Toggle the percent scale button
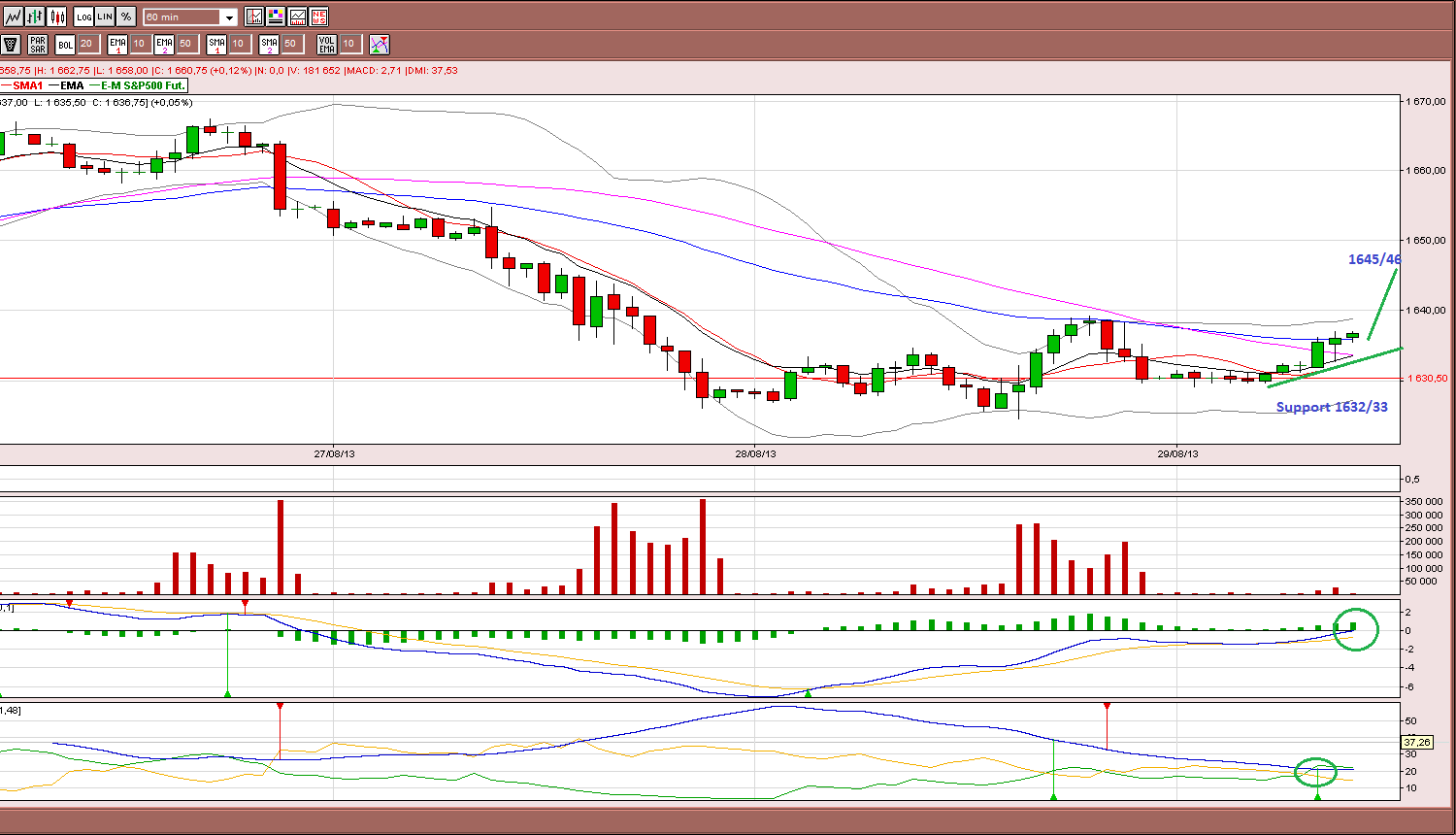The image size is (1456, 835). coord(126,17)
